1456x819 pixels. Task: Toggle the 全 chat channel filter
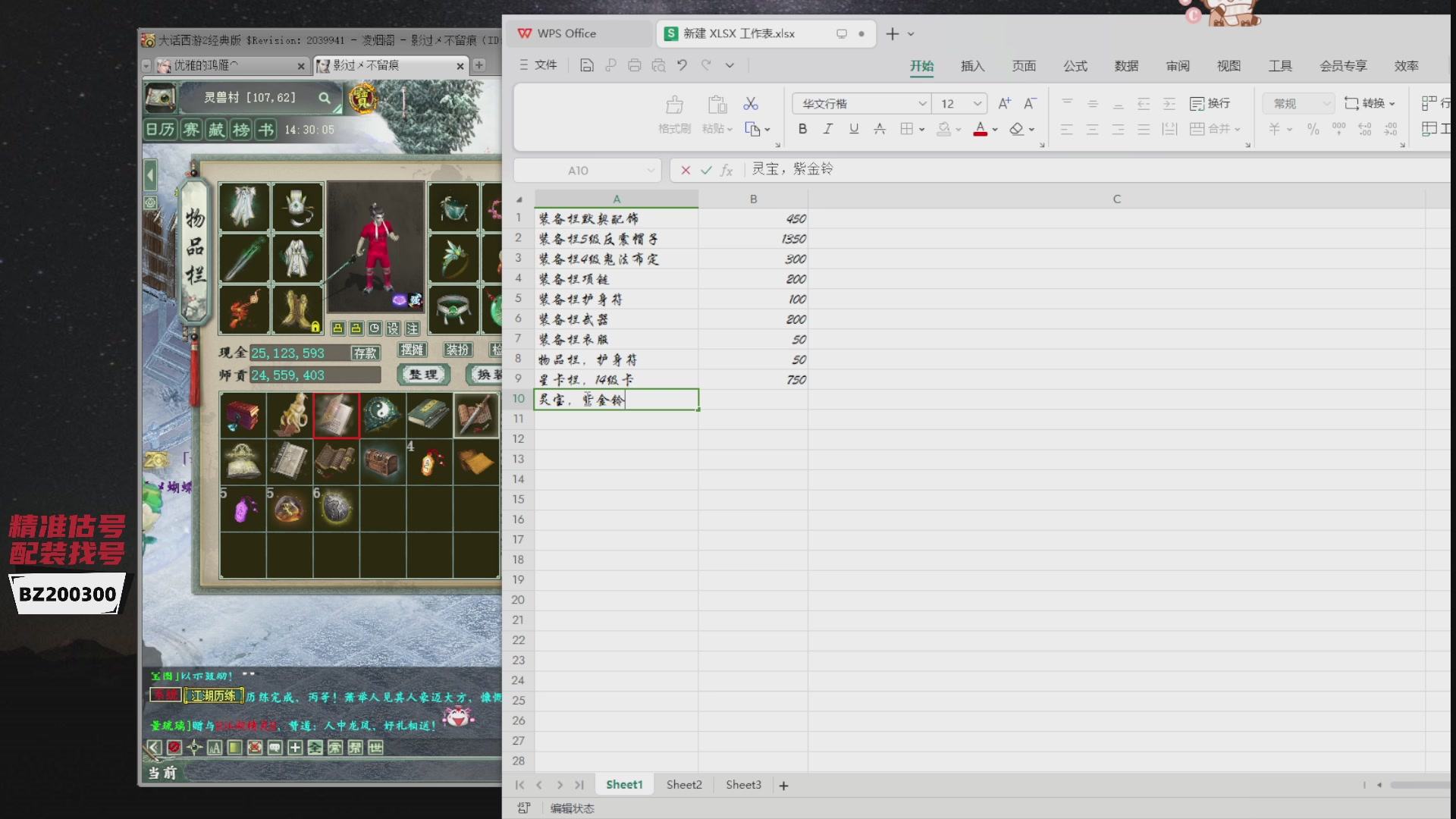[315, 748]
